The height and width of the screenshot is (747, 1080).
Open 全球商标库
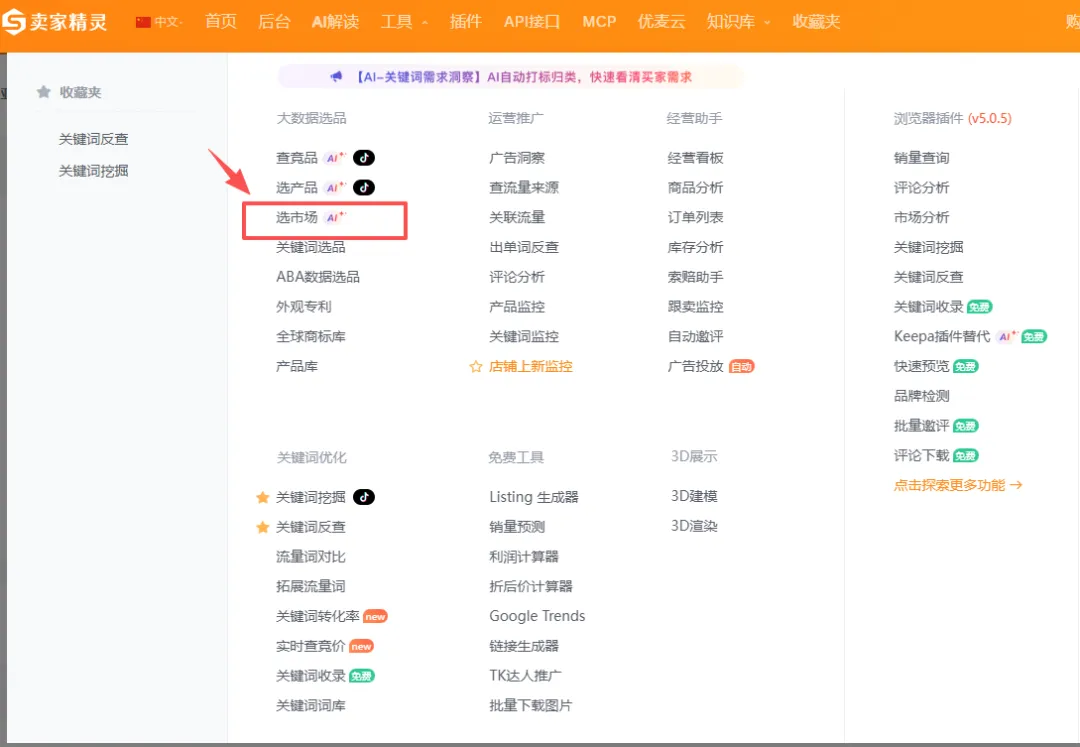[x=310, y=337]
